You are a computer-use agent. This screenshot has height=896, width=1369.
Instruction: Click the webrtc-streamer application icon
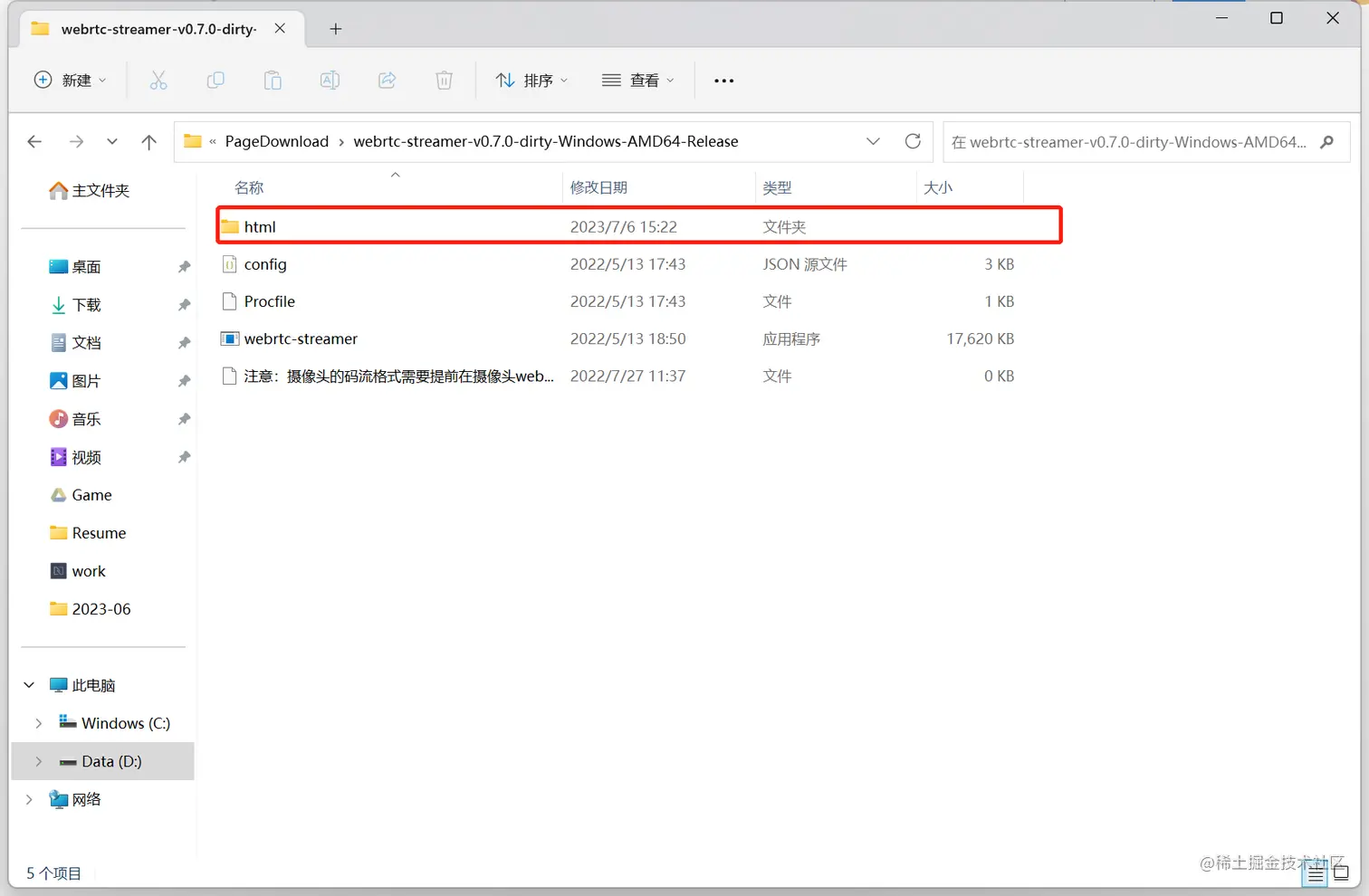230,338
